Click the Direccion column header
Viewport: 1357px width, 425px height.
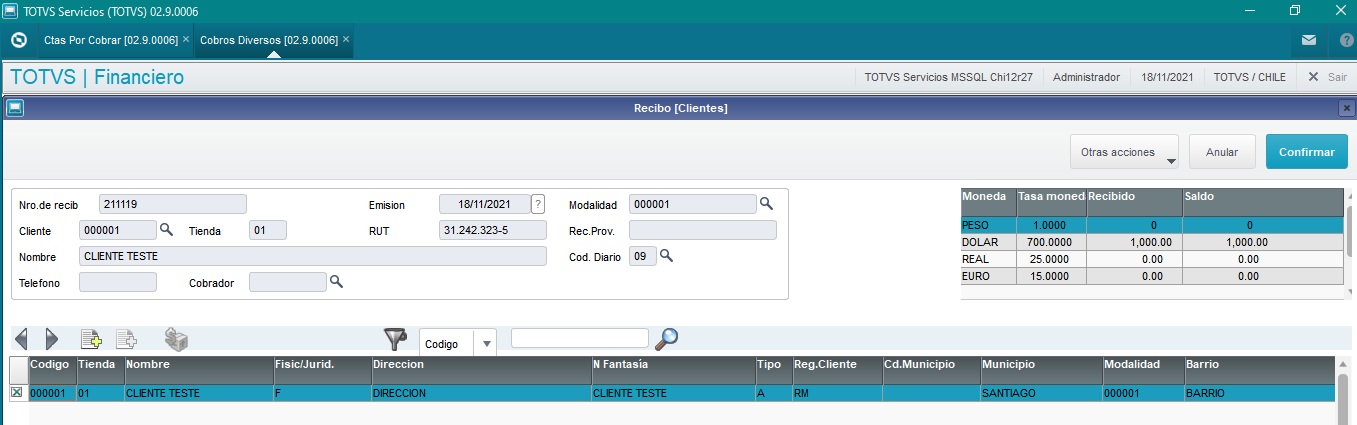click(480, 369)
